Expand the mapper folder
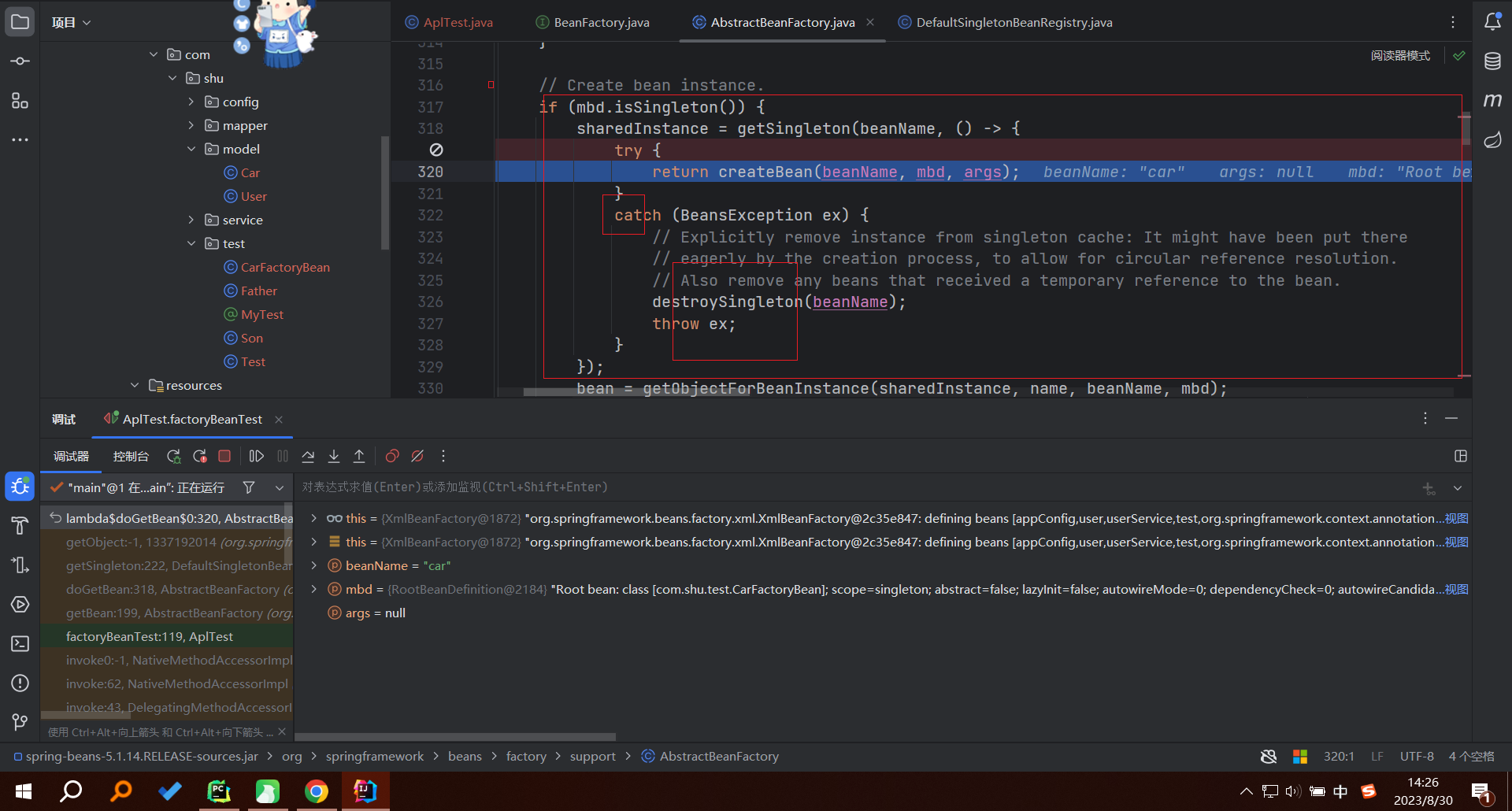The height and width of the screenshot is (811, 1512). point(191,125)
